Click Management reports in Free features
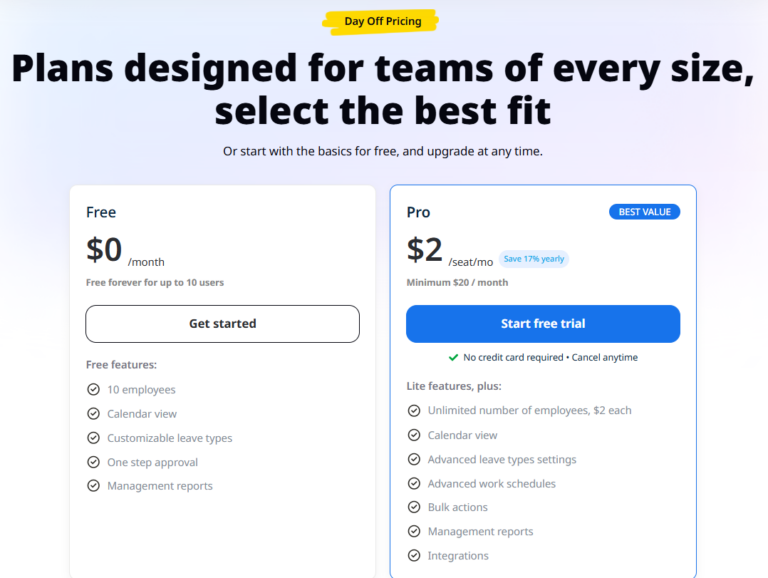768x578 pixels. [x=160, y=486]
